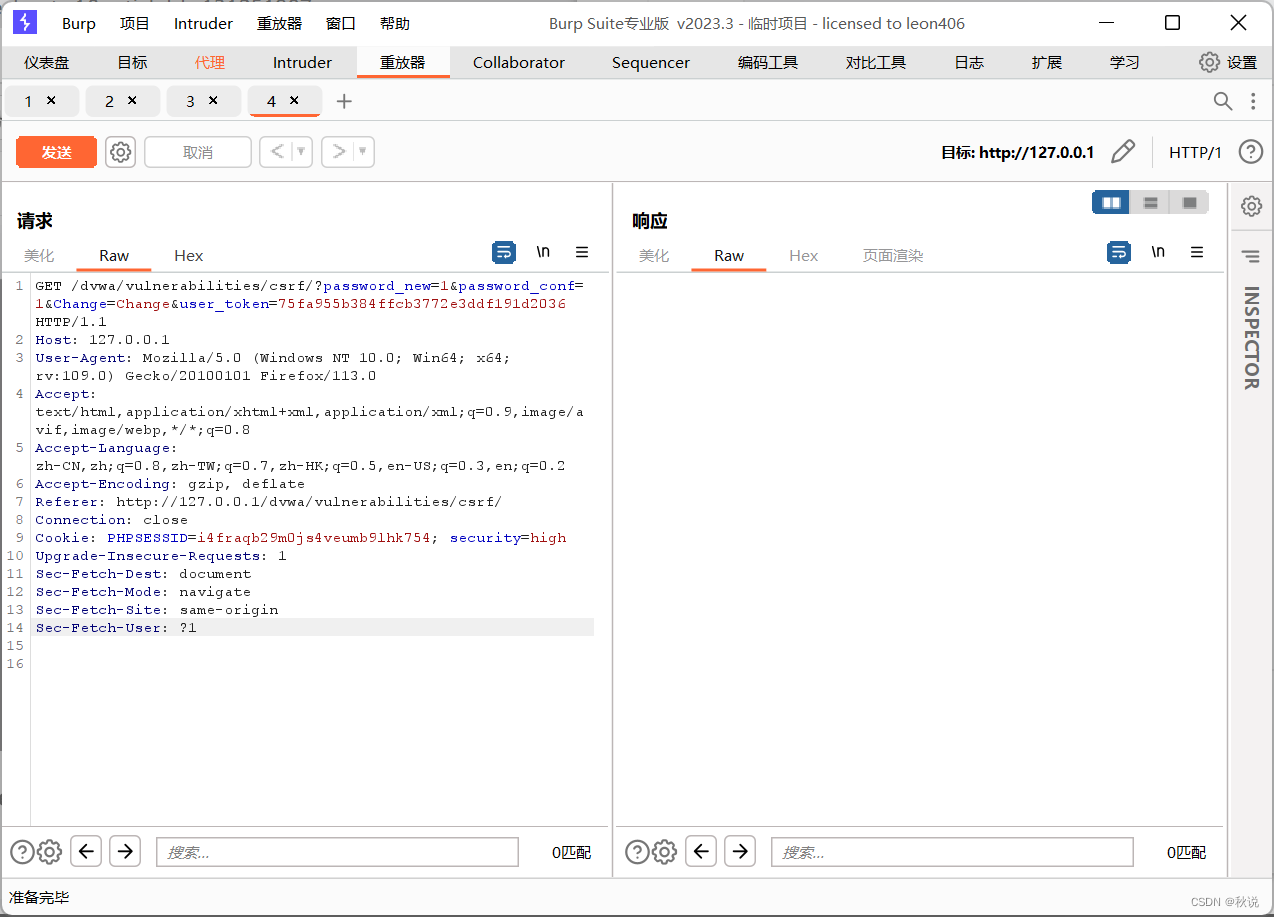The height and width of the screenshot is (917, 1274).
Task: Open request search help icon
Action: click(22, 852)
